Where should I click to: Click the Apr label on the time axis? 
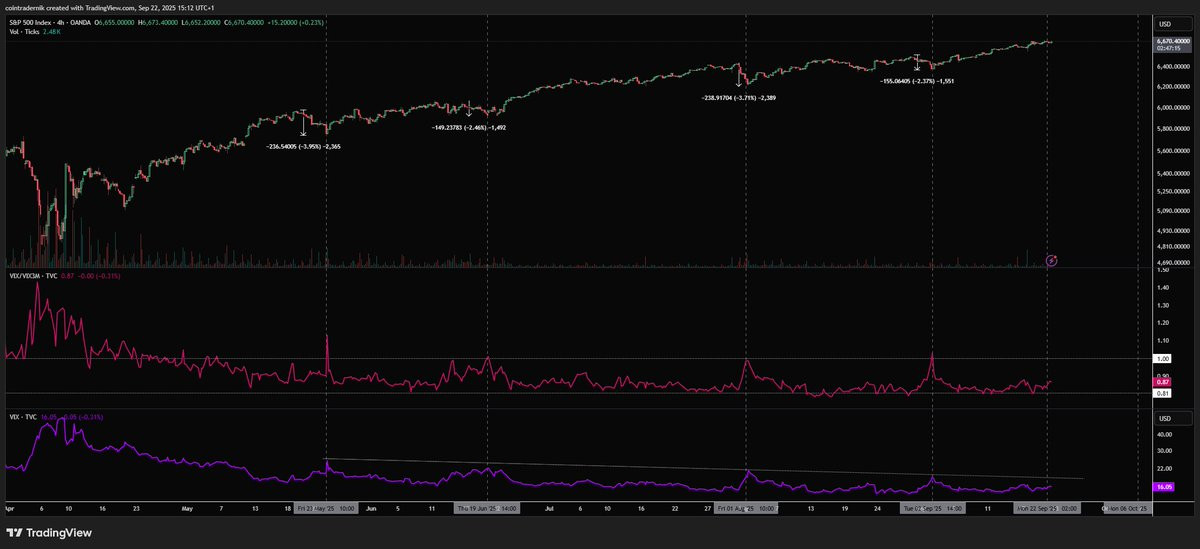(10, 508)
